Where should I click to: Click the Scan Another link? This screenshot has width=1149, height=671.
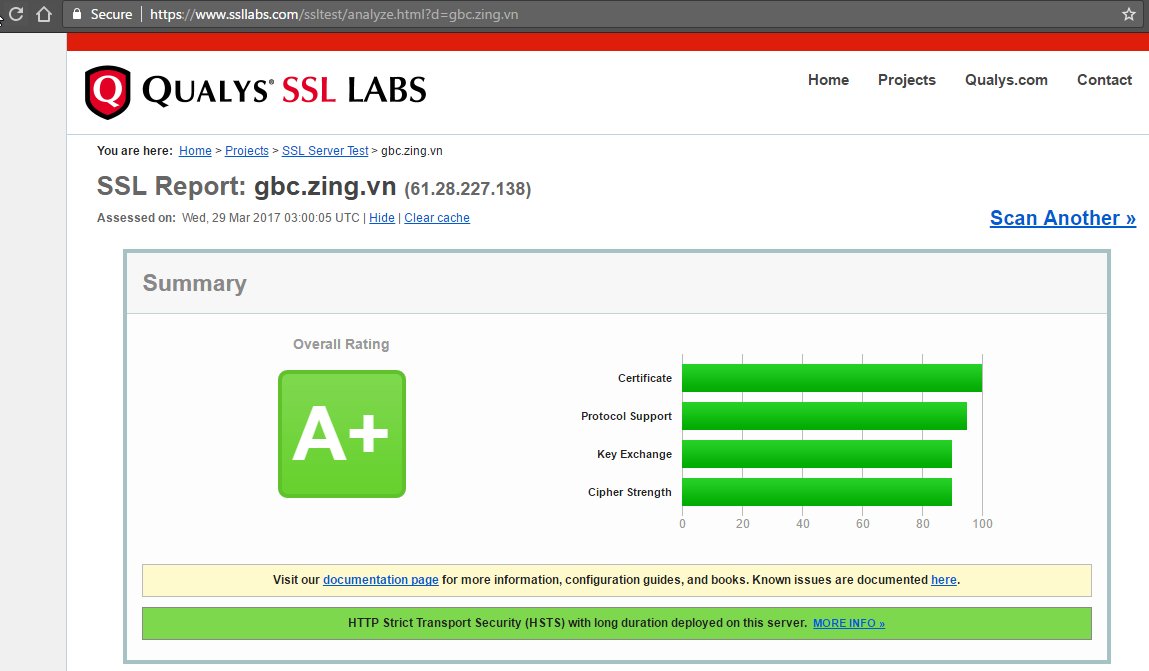point(1063,218)
